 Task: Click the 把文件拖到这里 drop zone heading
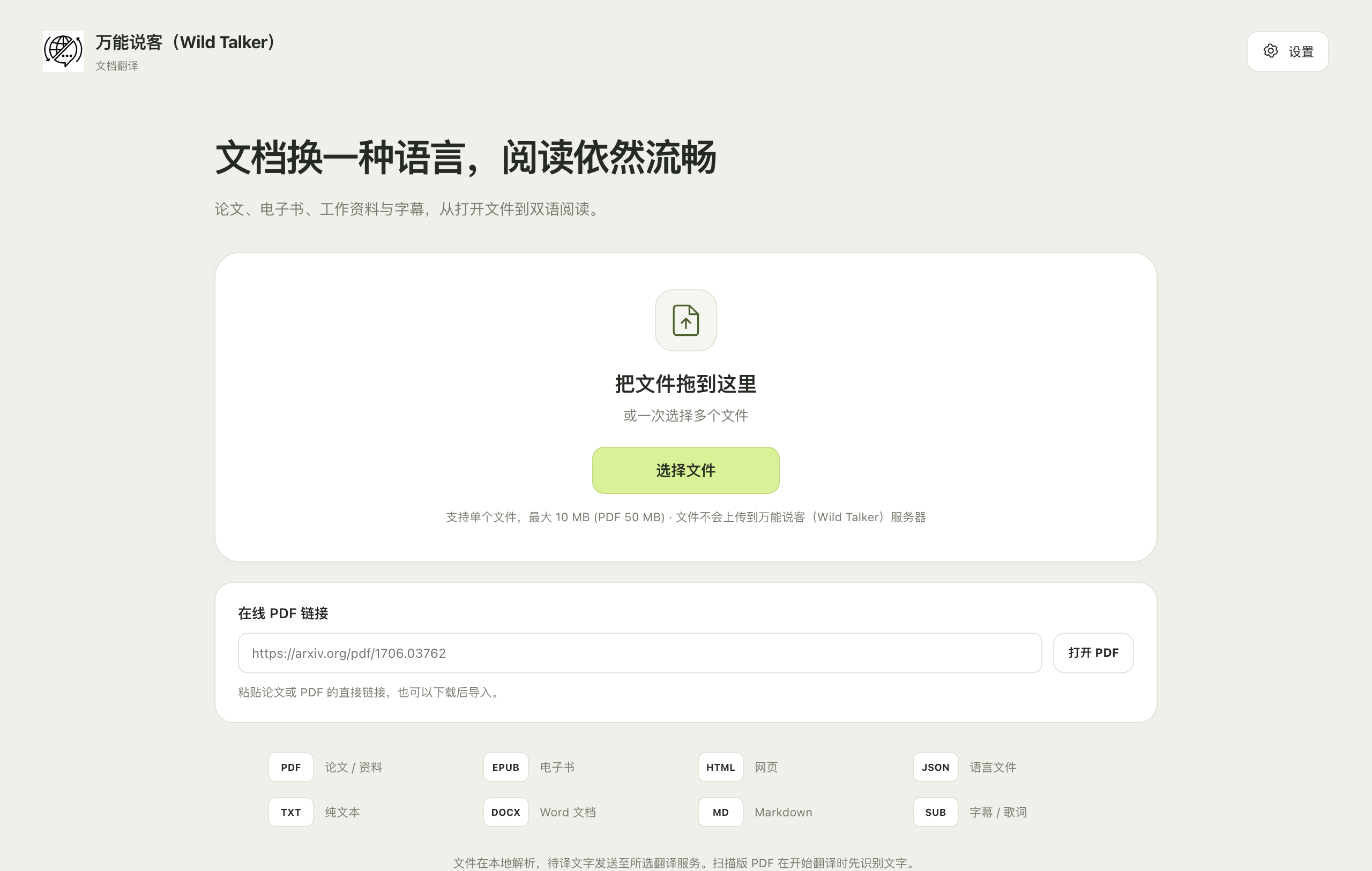point(685,384)
